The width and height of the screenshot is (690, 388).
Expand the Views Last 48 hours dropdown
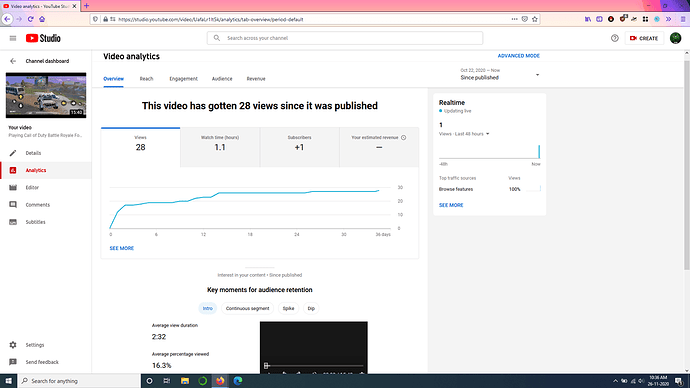464,134
